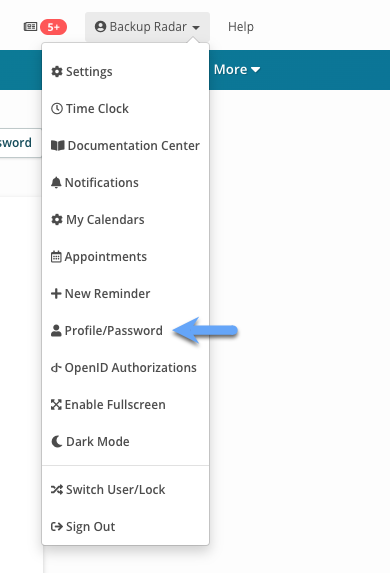Viewport: 390px width, 573px height.
Task: Click the news feed icon beside the 5+ badge
Action: [x=30, y=27]
